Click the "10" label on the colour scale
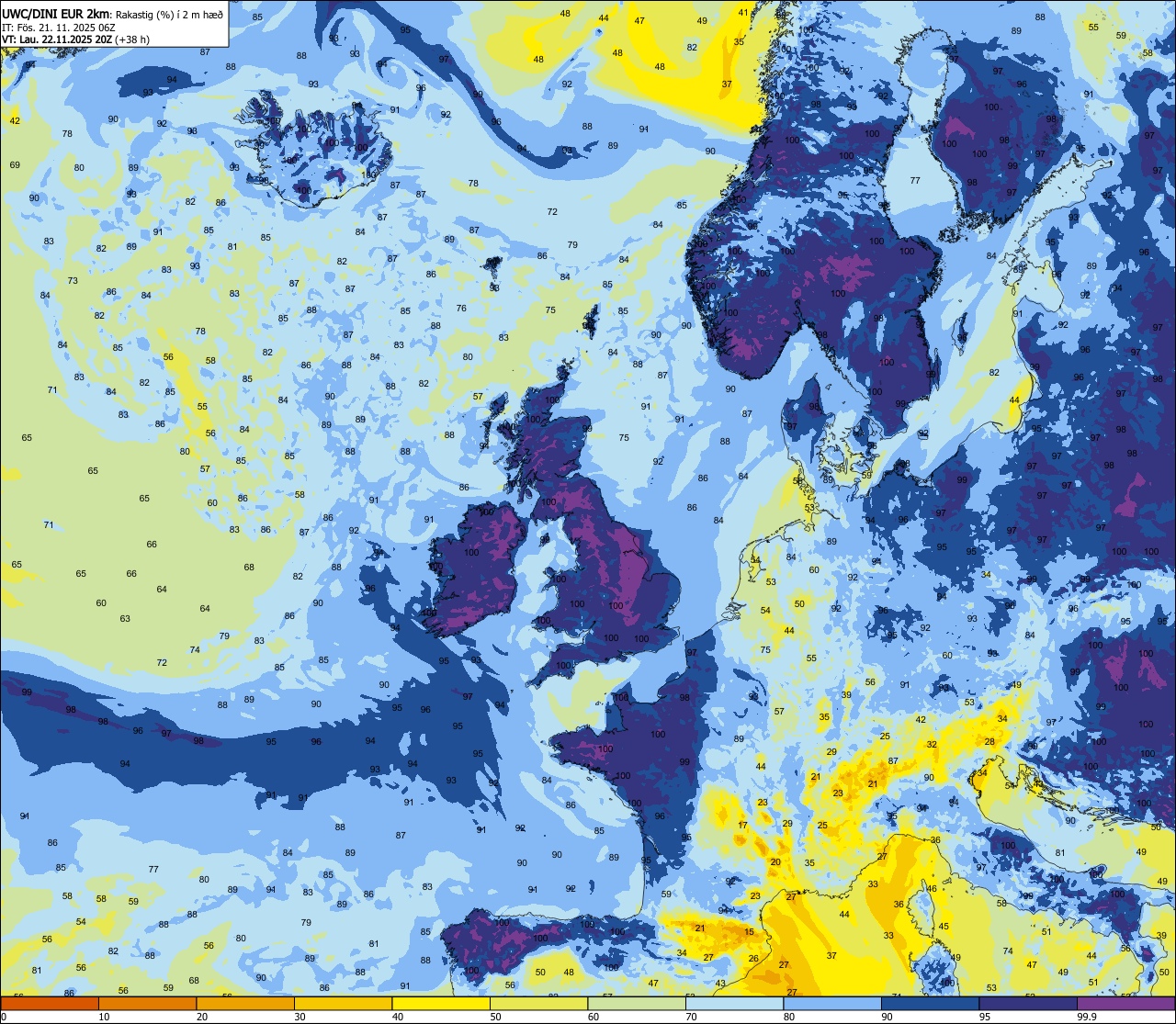The width and height of the screenshot is (1176, 1024). click(104, 1017)
